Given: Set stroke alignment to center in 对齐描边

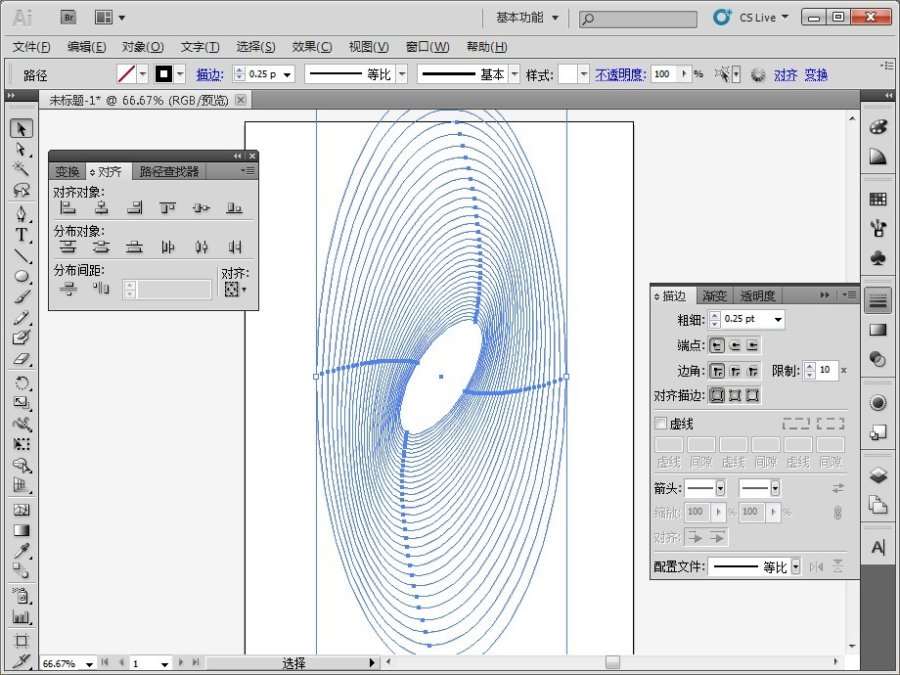Looking at the screenshot, I should pos(717,396).
